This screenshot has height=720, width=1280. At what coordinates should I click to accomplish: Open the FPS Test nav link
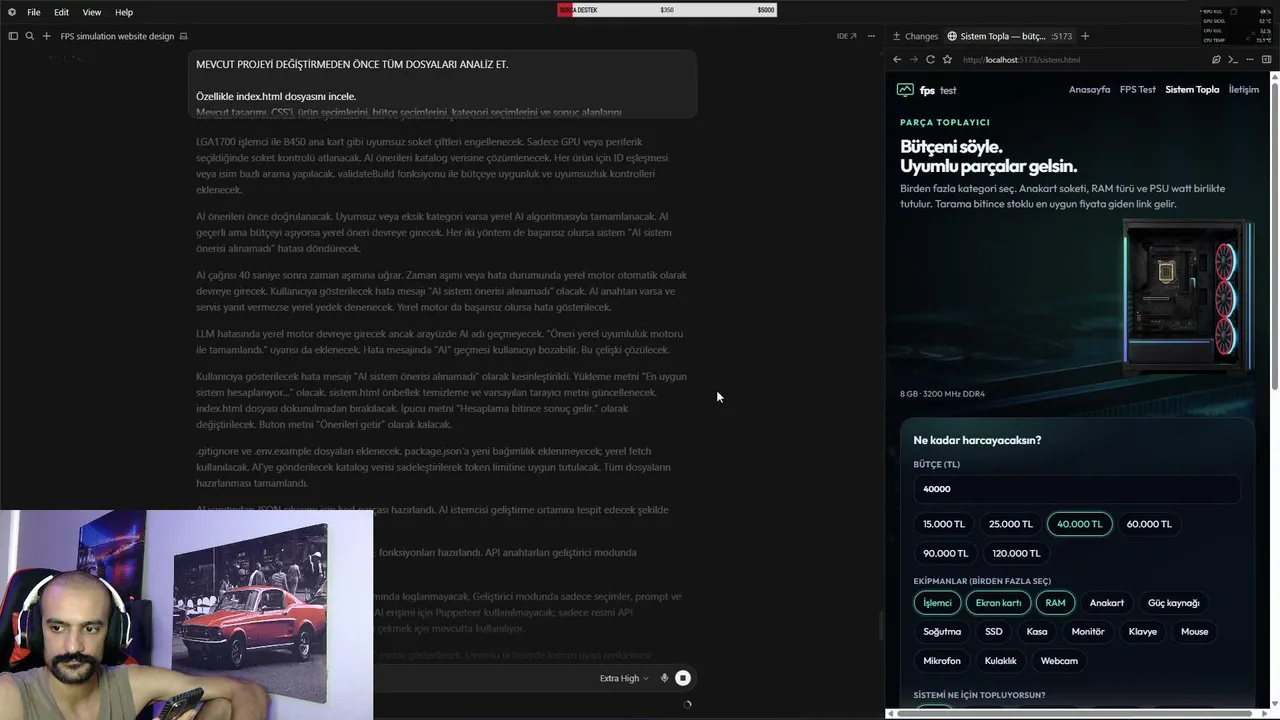tap(1138, 90)
